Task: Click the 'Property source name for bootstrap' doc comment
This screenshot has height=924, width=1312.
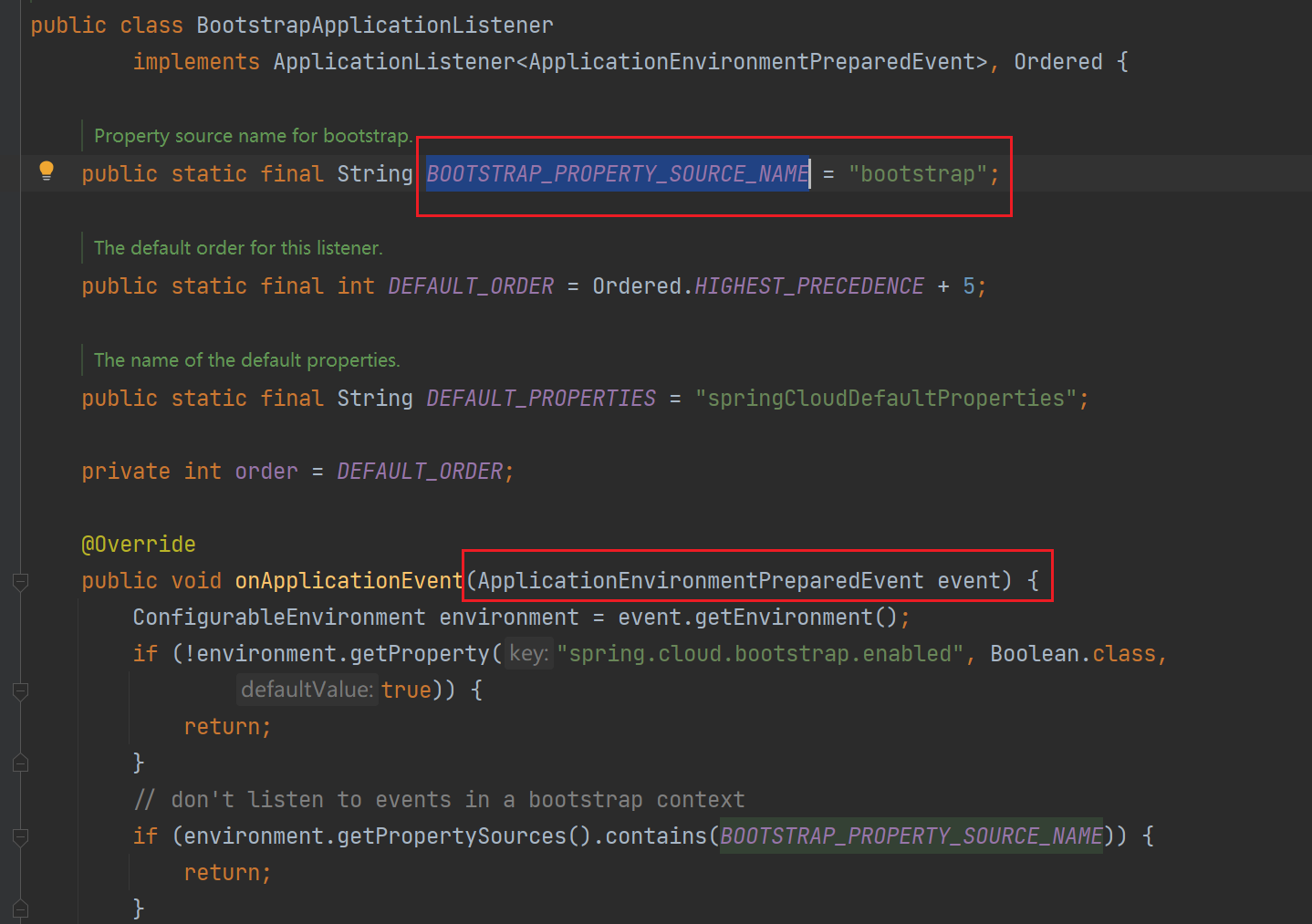Action: pyautogui.click(x=253, y=136)
